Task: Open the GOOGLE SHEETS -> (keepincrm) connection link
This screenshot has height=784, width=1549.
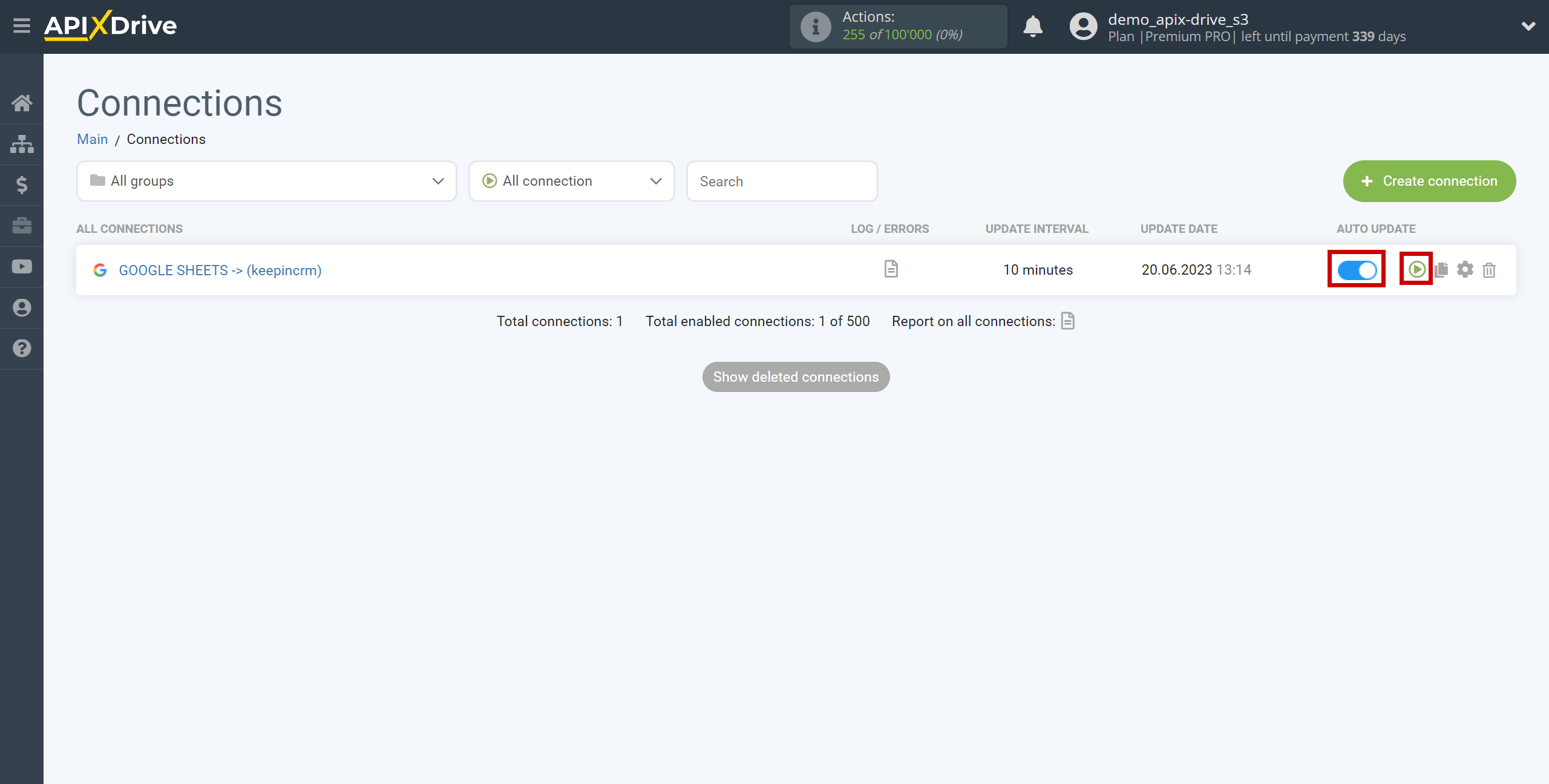Action: pyautogui.click(x=220, y=270)
